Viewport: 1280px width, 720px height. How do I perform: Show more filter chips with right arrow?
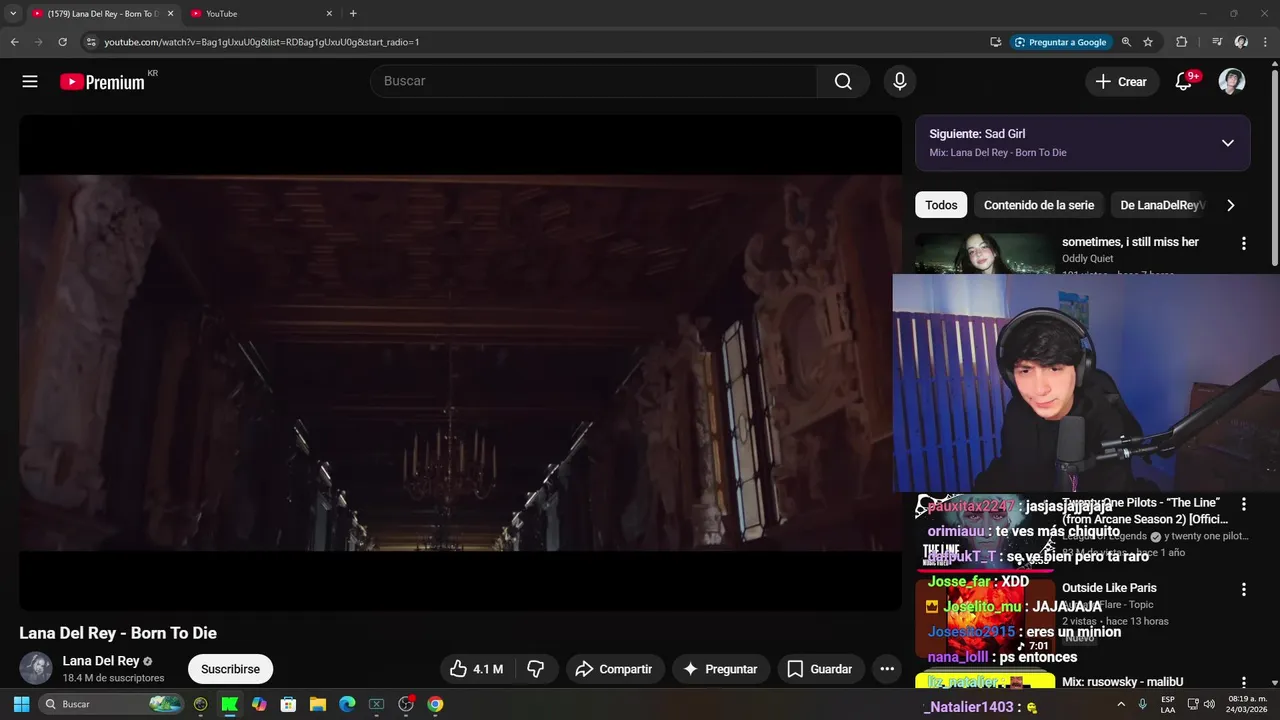1230,205
